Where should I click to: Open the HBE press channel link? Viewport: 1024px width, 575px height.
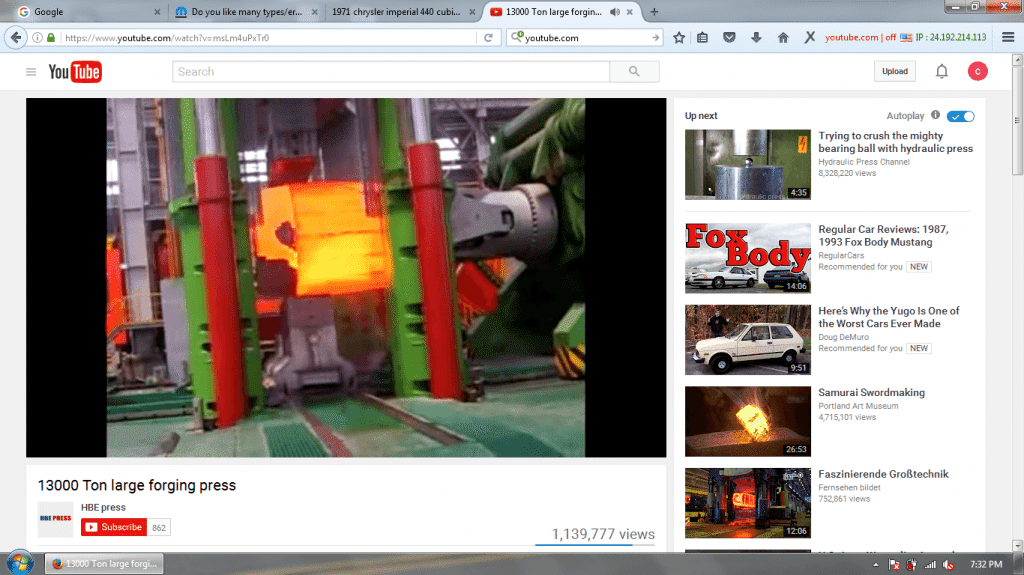click(103, 507)
